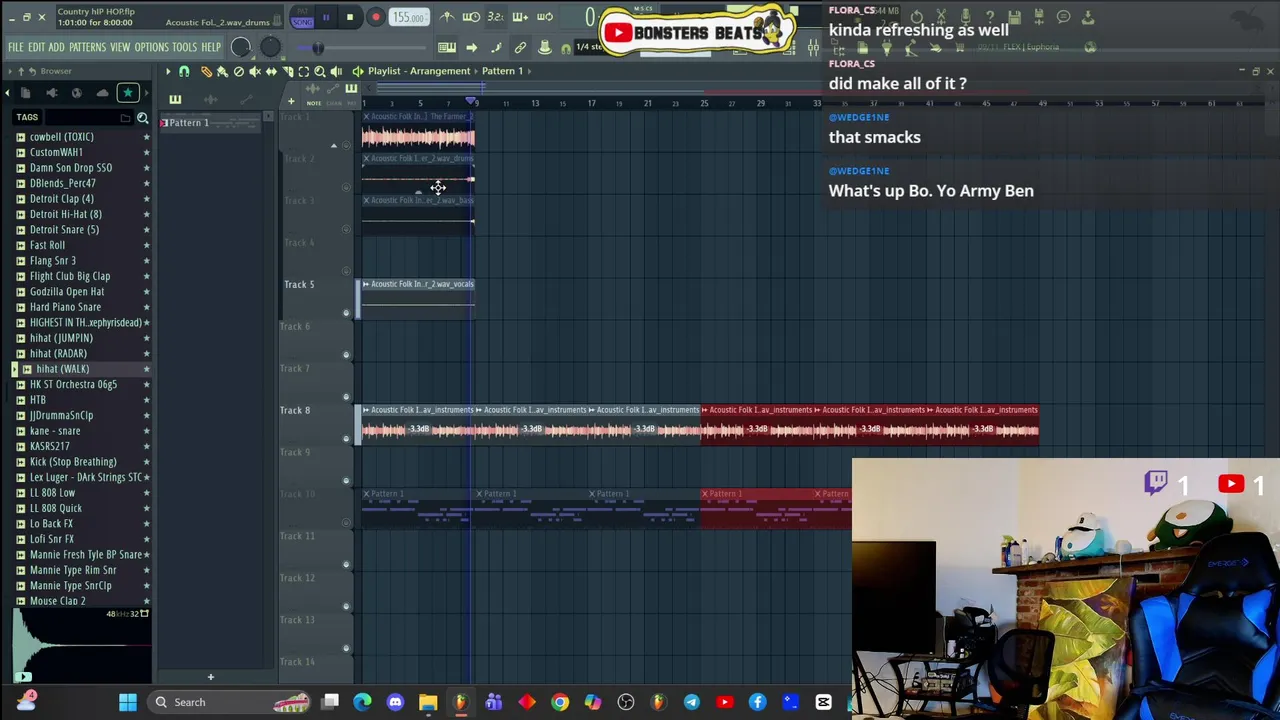Open OBS Studio from the taskbar
The height and width of the screenshot is (720, 1280).
(626, 702)
